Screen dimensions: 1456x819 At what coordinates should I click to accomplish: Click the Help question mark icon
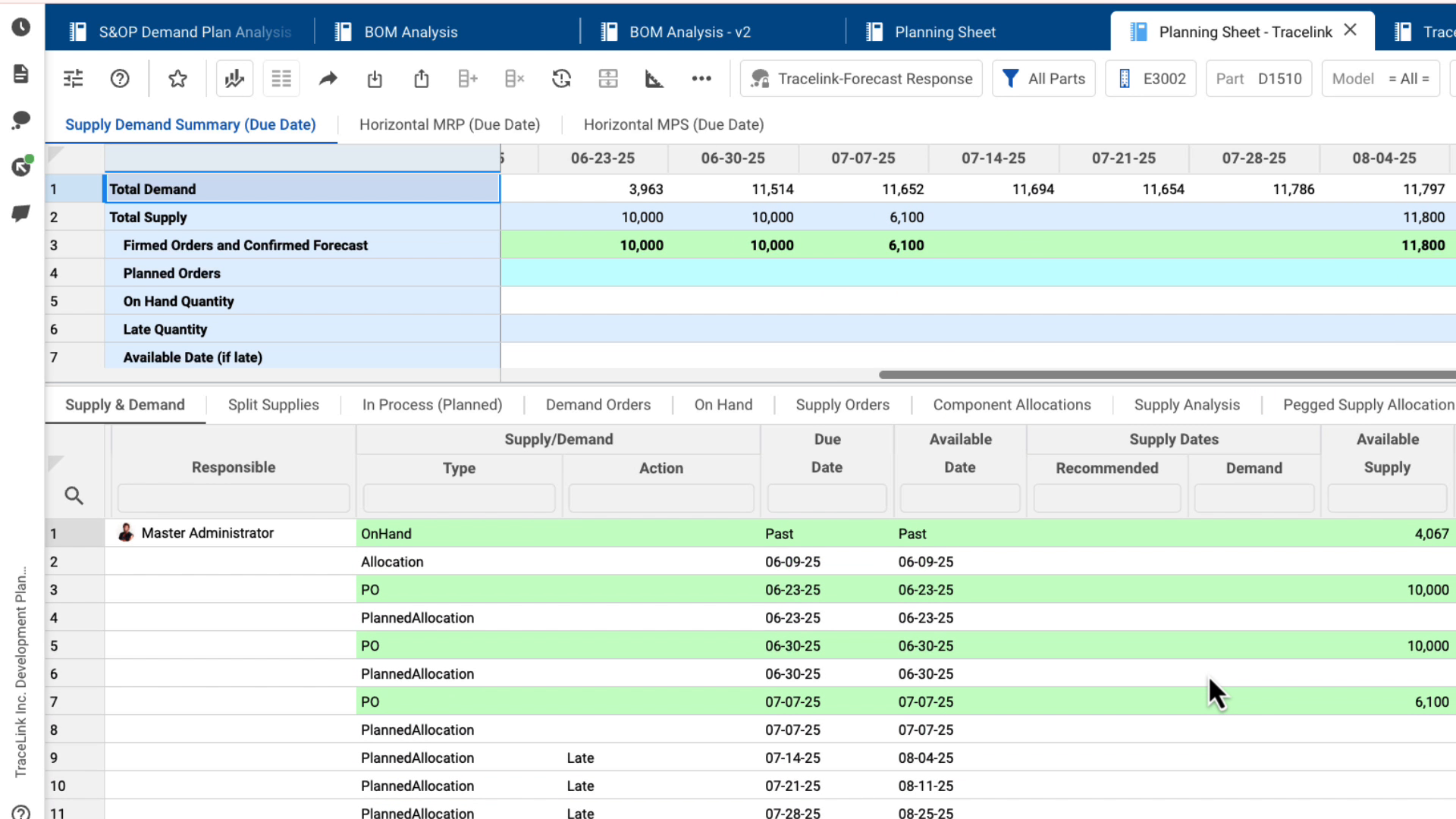pos(119,78)
